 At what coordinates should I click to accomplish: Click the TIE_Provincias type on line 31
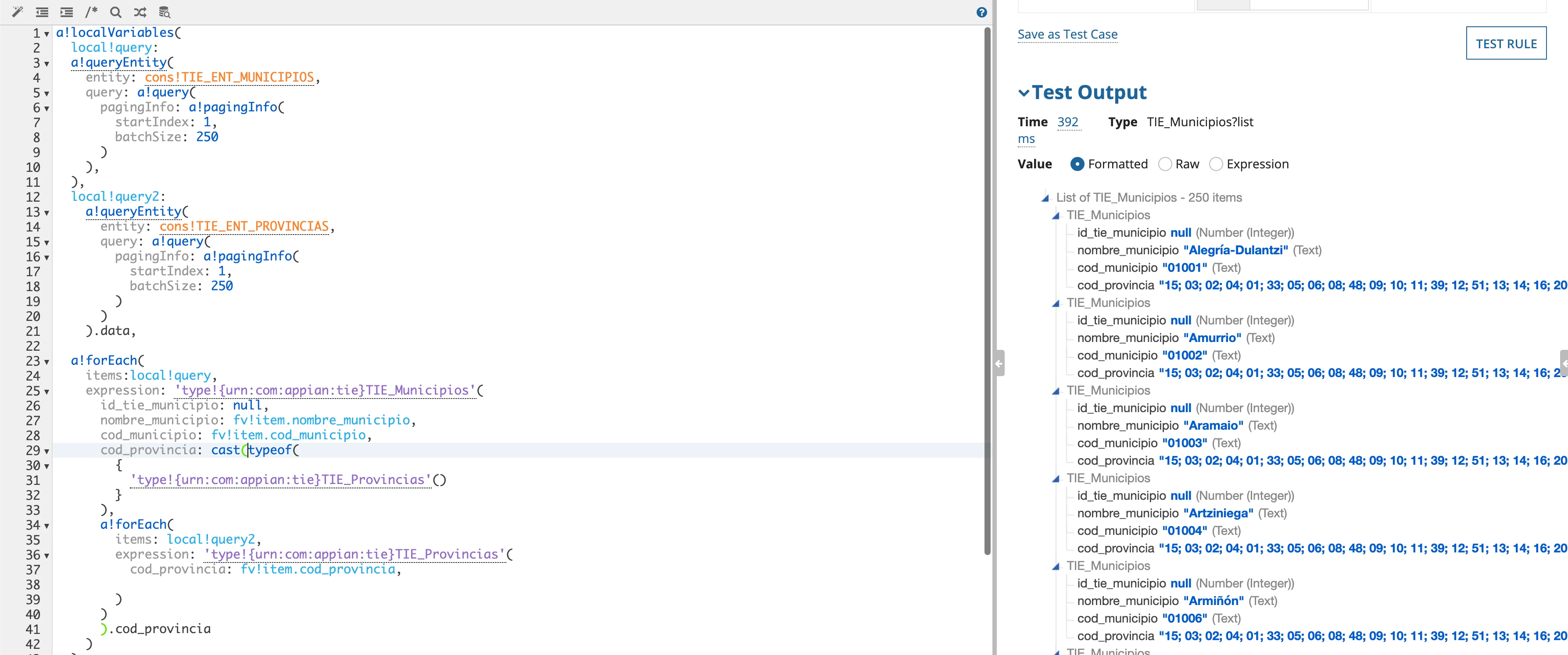tap(281, 480)
